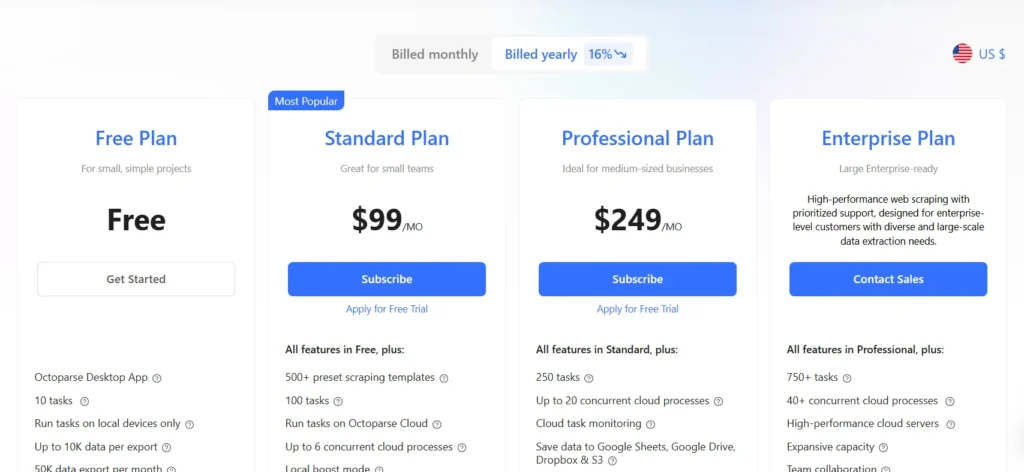Click help icon next to Expansive capacity
1024x472 pixels.
883,448
